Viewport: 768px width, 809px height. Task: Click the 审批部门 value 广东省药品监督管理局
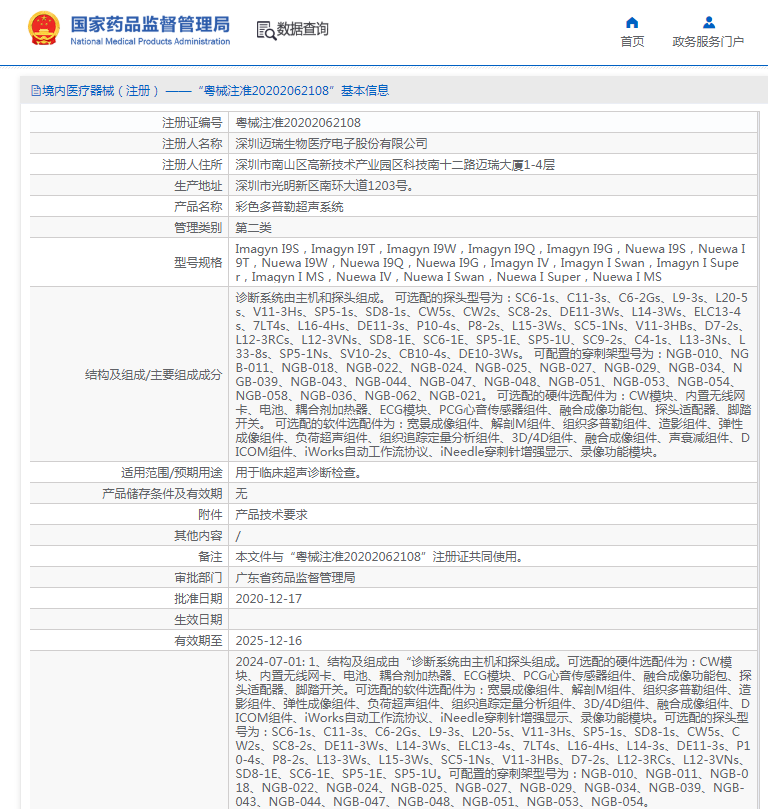tap(295, 578)
